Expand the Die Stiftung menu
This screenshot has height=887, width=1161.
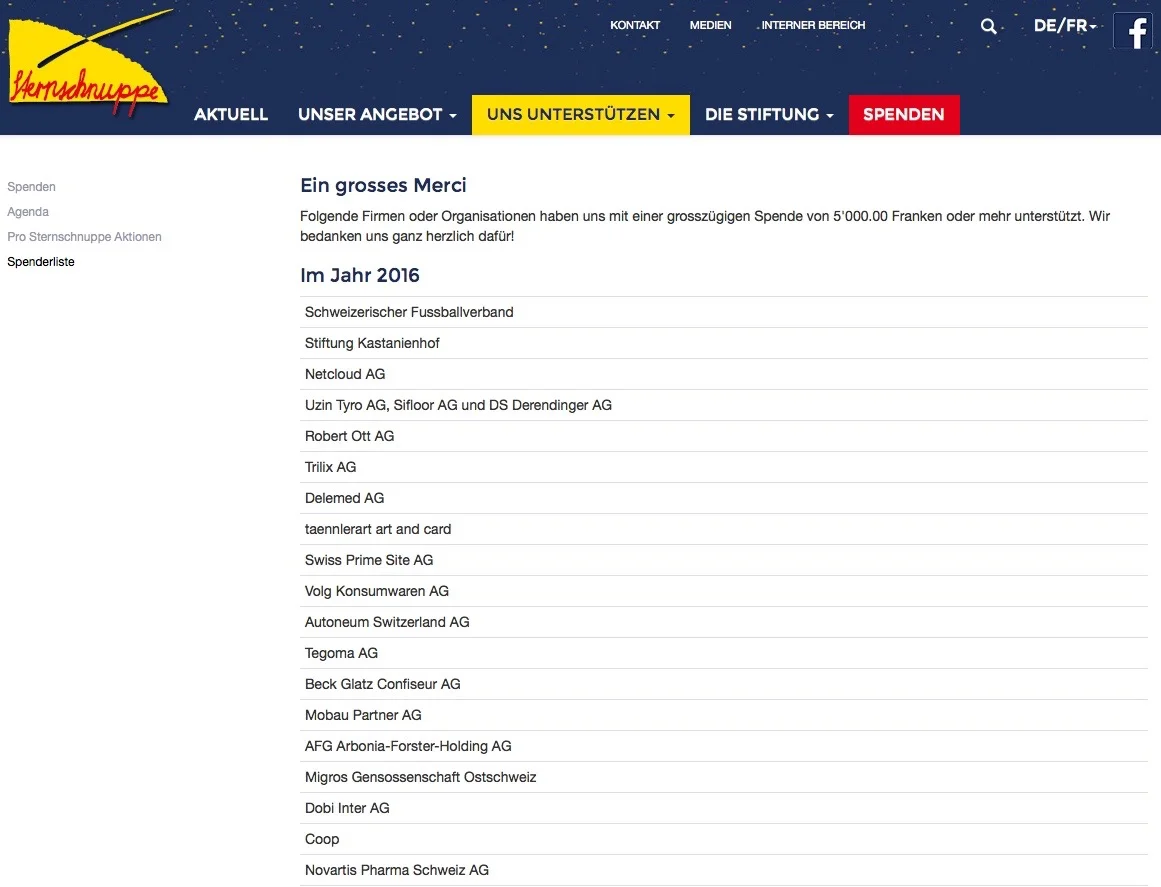769,115
